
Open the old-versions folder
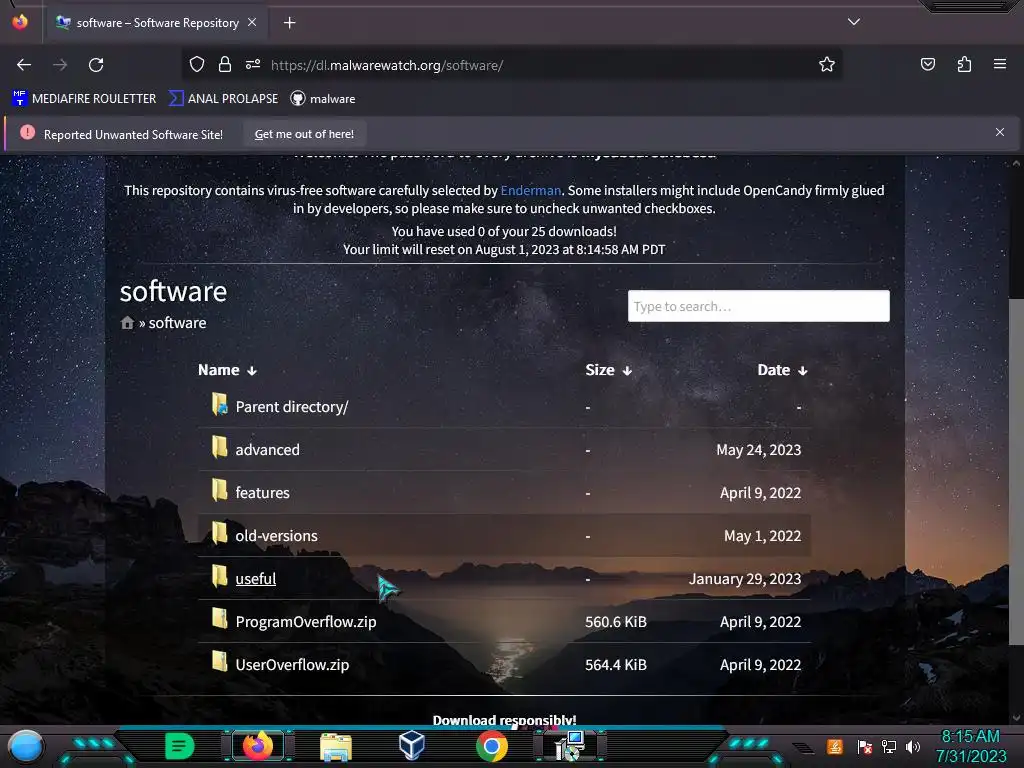point(276,536)
